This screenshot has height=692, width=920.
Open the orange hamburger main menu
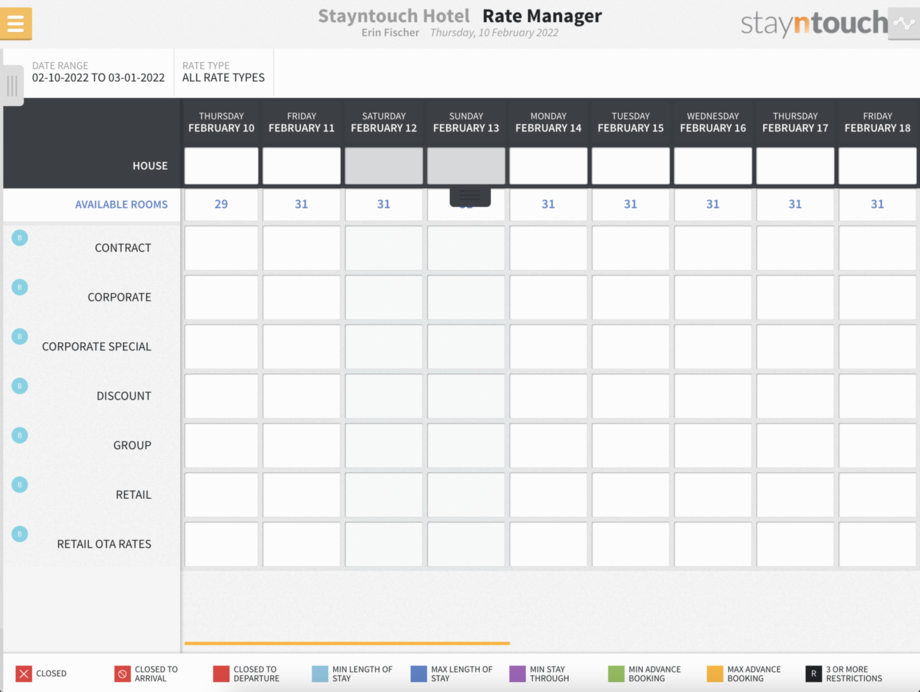point(16,23)
